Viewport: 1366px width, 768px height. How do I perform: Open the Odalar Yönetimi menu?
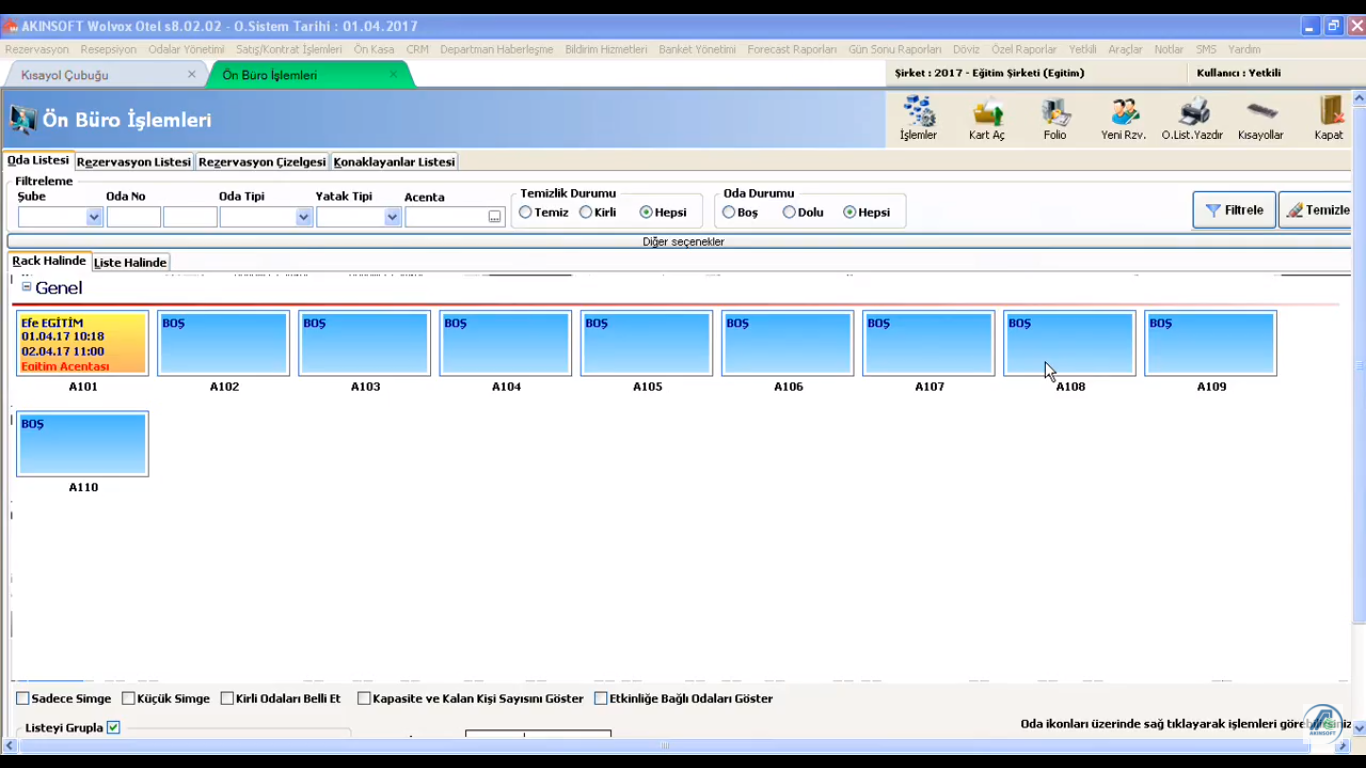tap(186, 49)
